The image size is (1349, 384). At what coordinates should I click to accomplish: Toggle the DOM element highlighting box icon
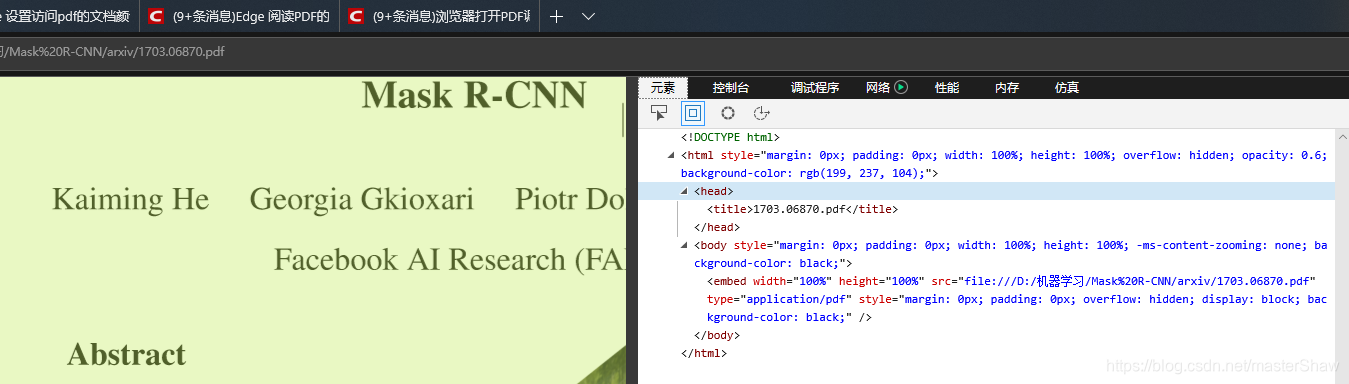tap(692, 113)
